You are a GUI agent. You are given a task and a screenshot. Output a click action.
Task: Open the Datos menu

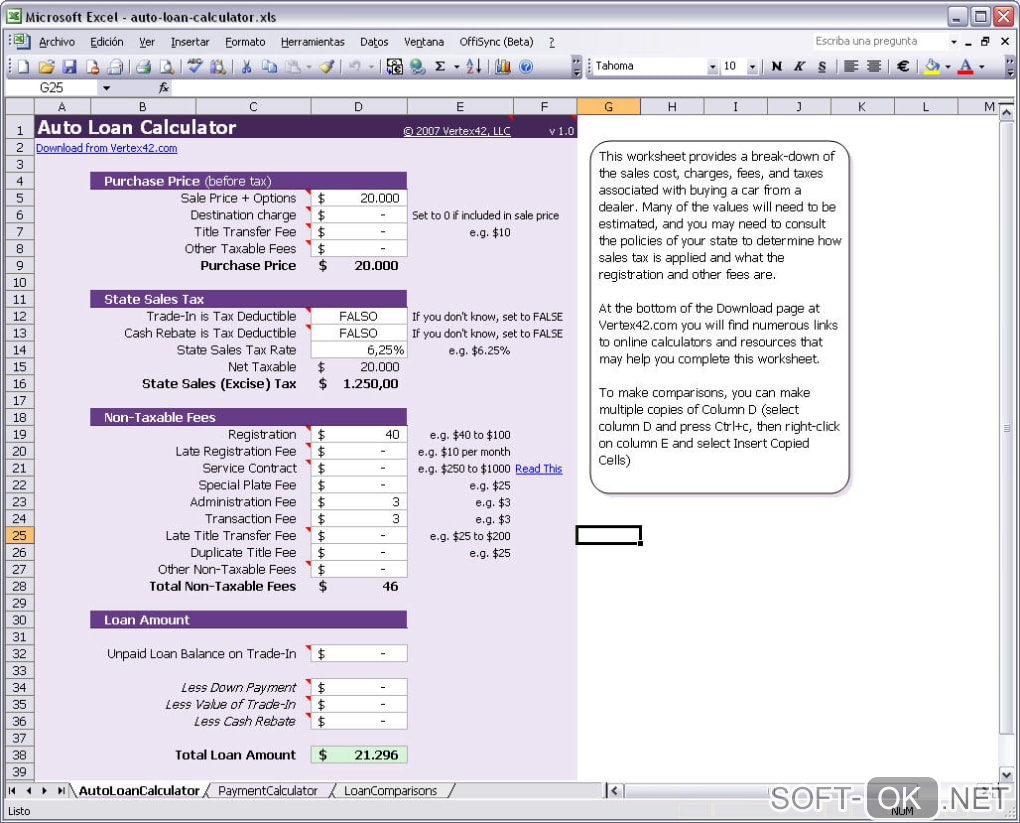point(374,42)
